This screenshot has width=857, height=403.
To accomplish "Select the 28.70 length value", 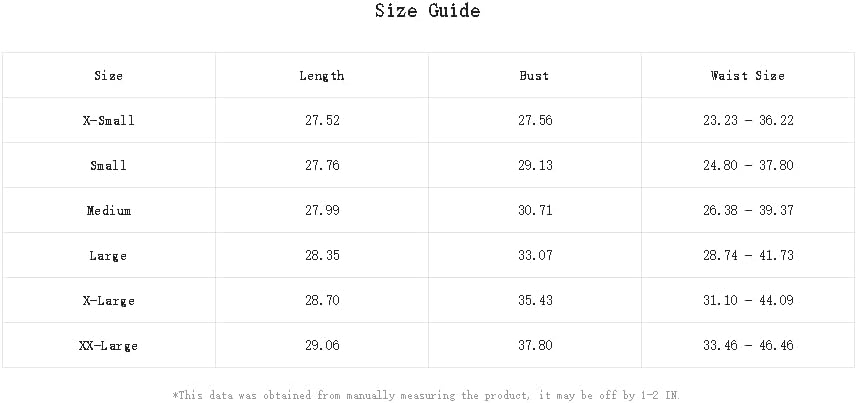I will click(x=322, y=301).
